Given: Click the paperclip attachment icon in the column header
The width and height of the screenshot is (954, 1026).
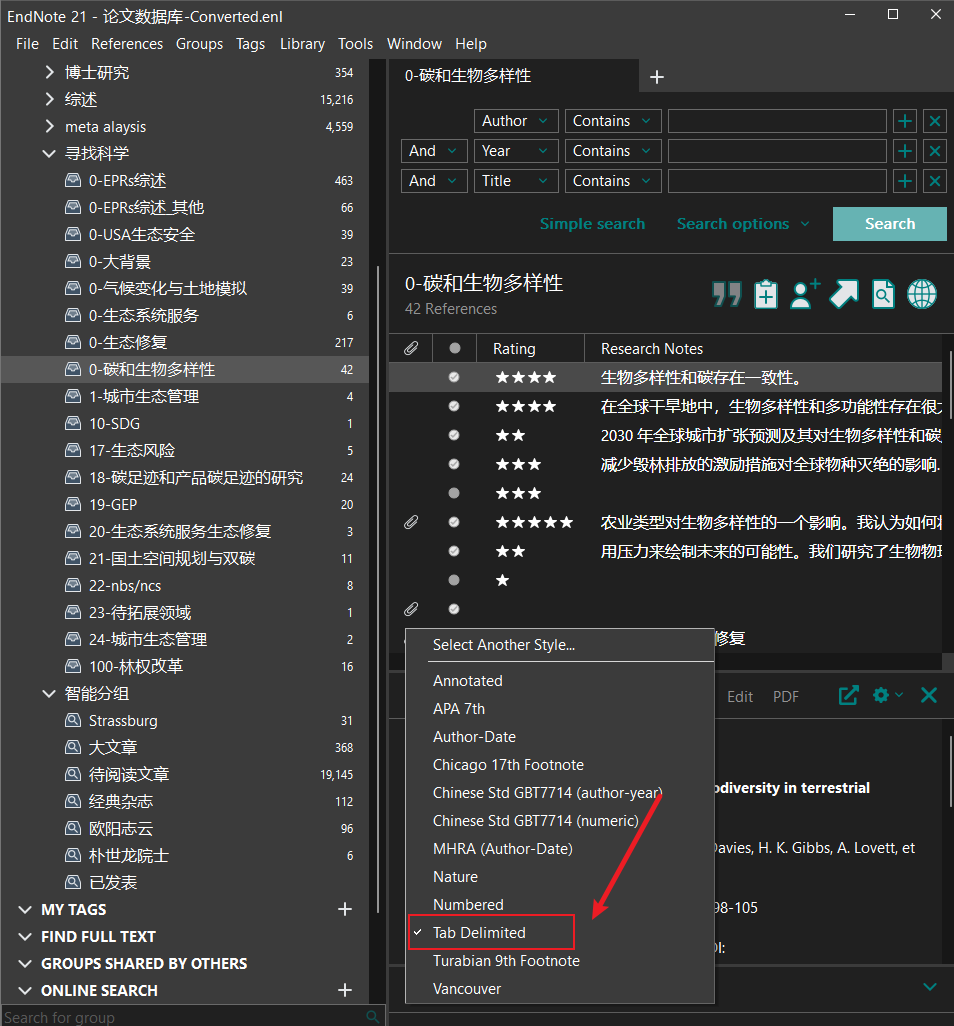Looking at the screenshot, I should (x=410, y=347).
